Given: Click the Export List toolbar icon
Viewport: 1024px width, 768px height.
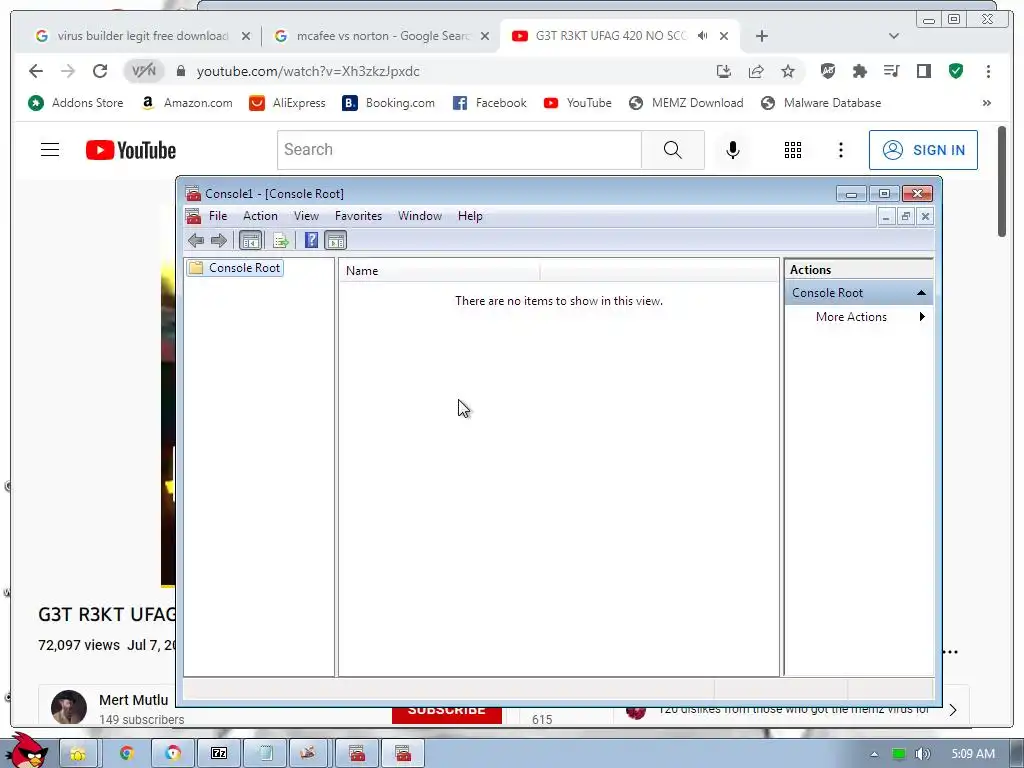Looking at the screenshot, I should 281,240.
